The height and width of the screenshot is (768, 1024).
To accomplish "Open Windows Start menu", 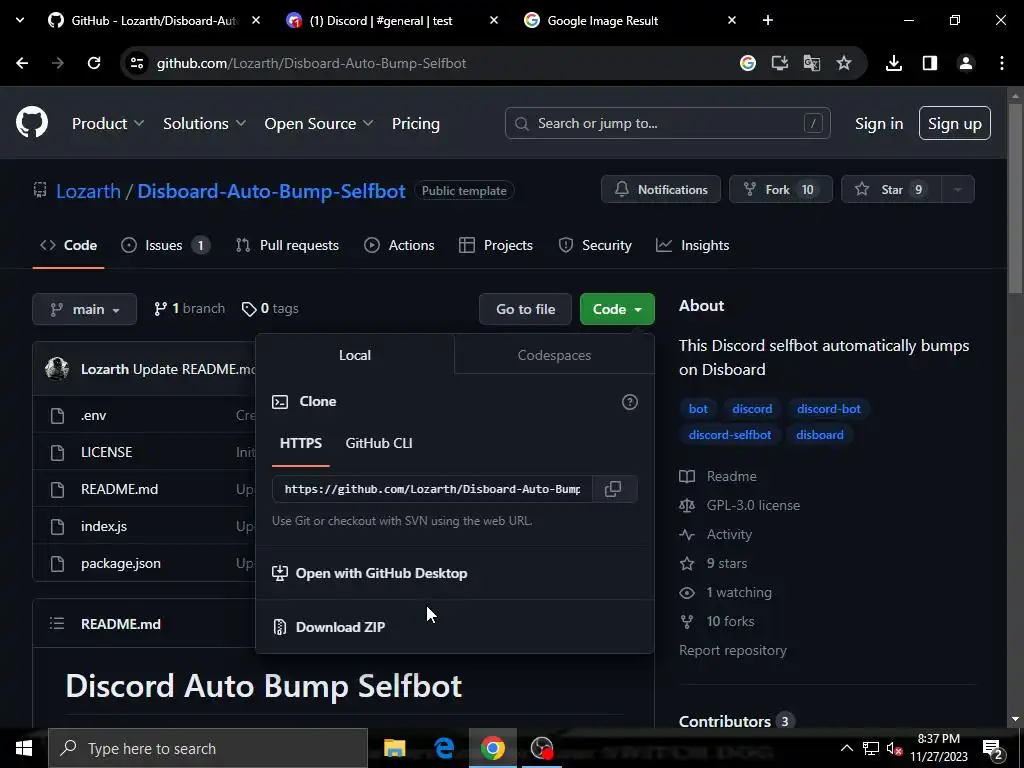I will (x=24, y=748).
